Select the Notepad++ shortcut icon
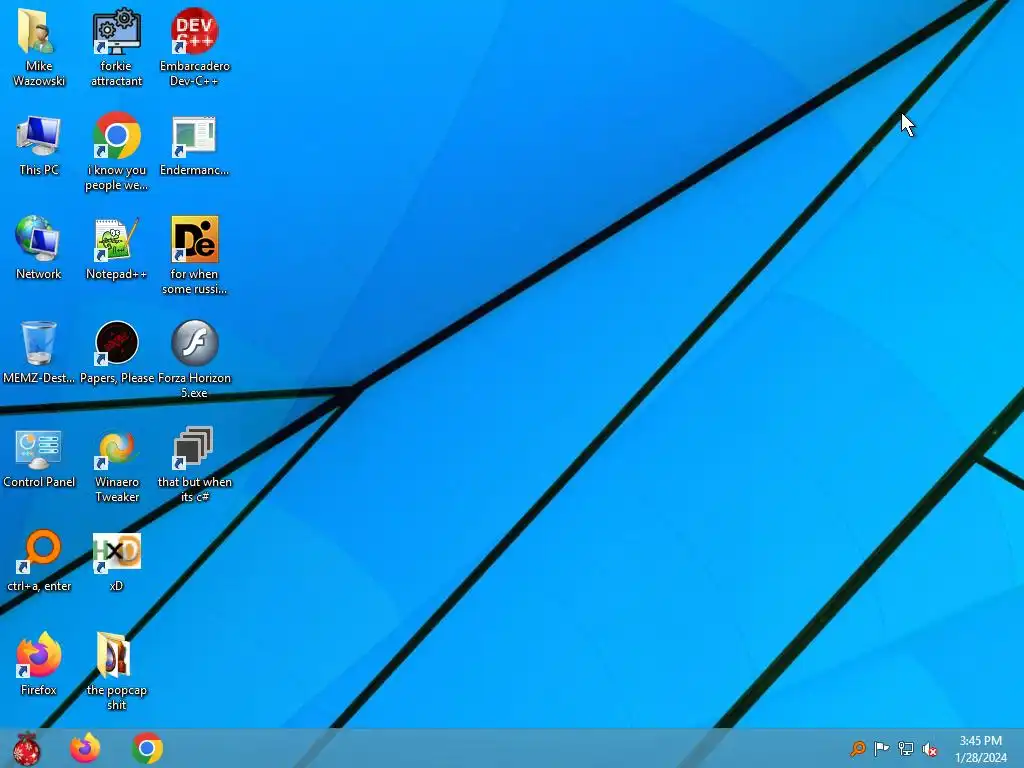The height and width of the screenshot is (768, 1024). pos(116,239)
